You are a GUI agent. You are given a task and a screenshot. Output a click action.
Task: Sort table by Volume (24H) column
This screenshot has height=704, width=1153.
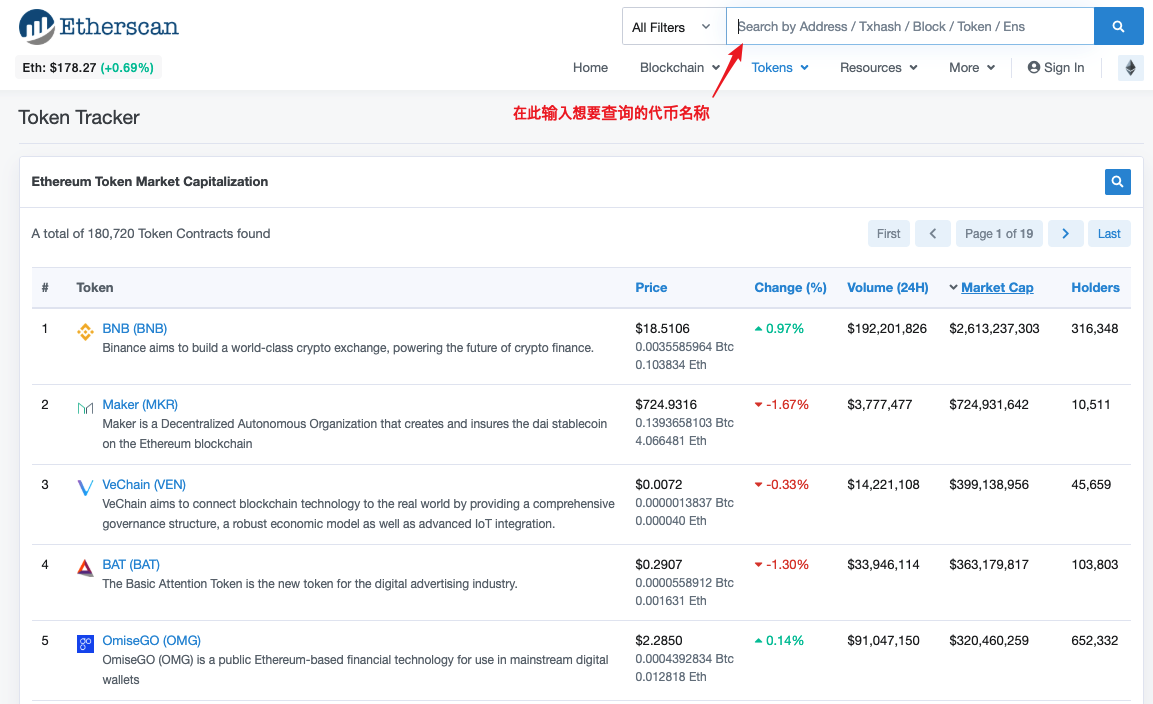tap(888, 288)
